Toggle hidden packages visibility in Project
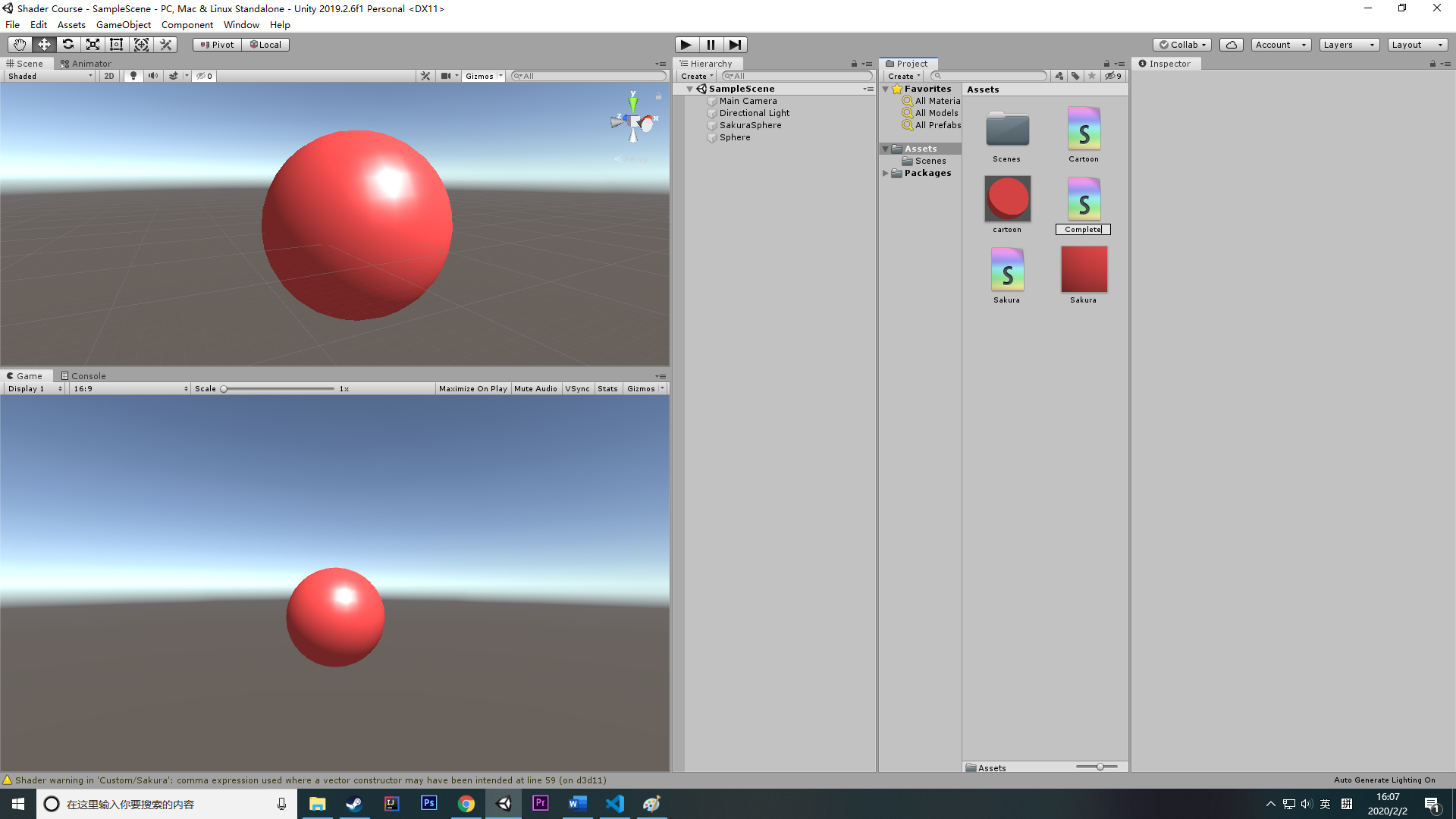The height and width of the screenshot is (819, 1456). point(1113,76)
